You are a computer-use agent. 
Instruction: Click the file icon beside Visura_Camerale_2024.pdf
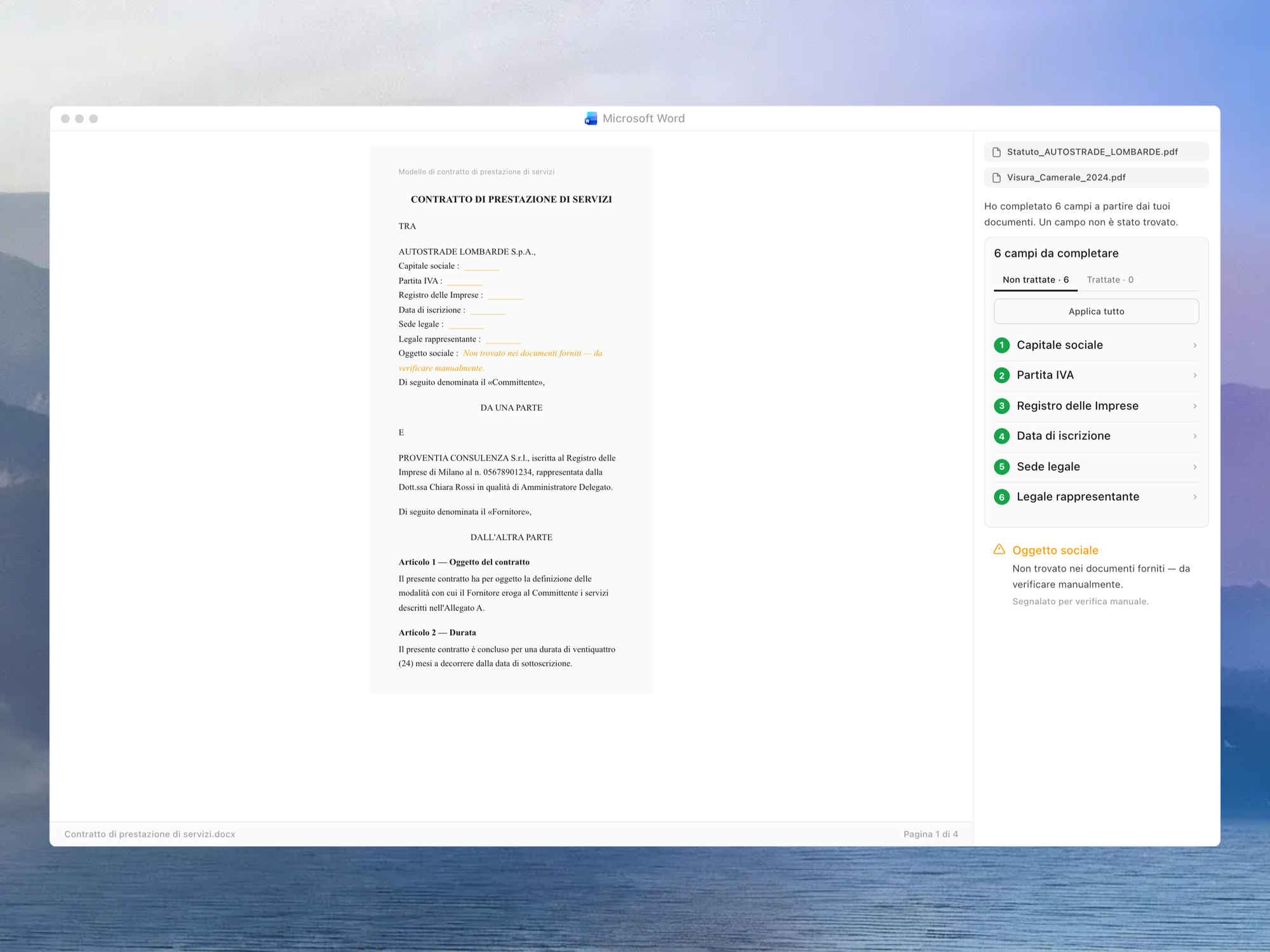point(996,178)
